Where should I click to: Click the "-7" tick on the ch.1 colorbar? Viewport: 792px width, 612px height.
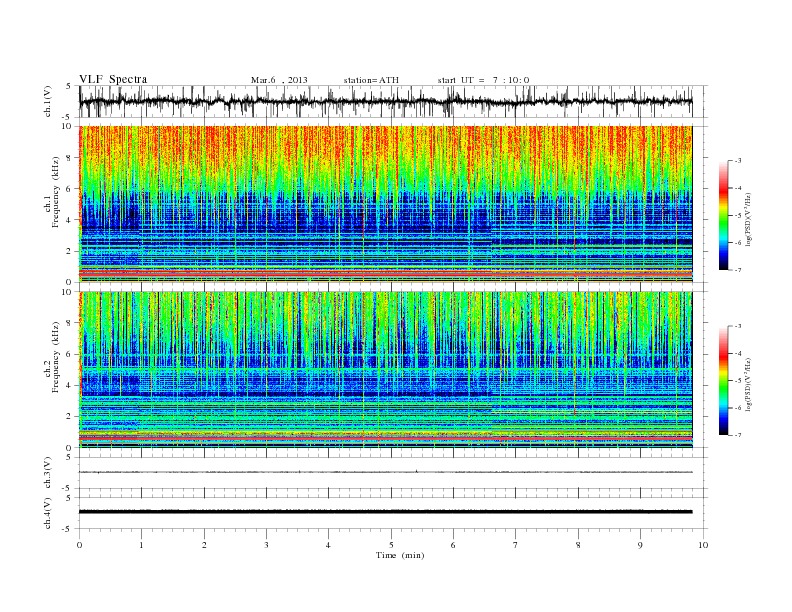click(x=737, y=271)
